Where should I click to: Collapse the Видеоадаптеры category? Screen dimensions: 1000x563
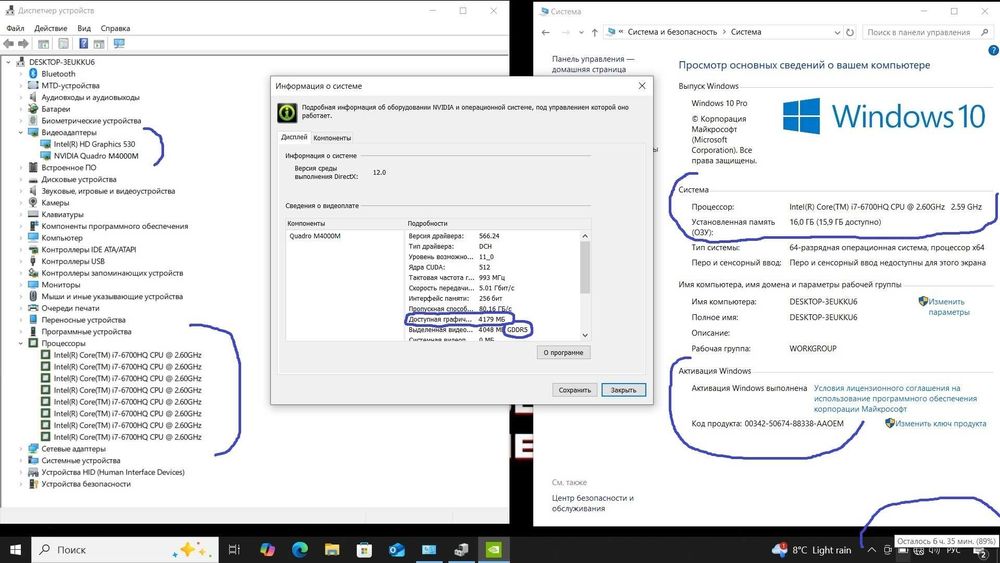point(20,133)
